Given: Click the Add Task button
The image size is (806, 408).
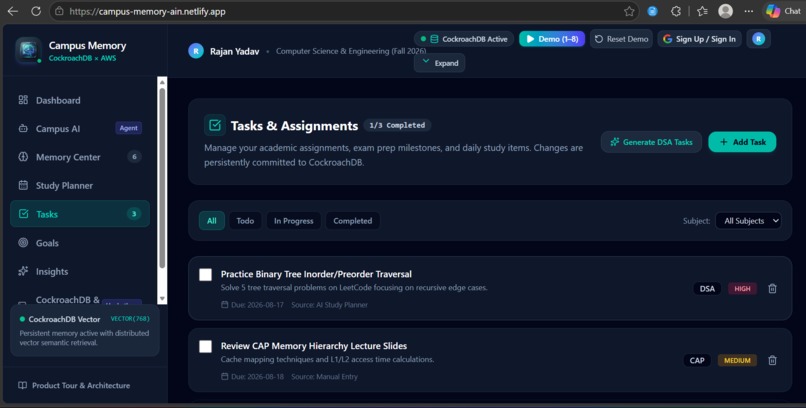Looking at the screenshot, I should [742, 142].
